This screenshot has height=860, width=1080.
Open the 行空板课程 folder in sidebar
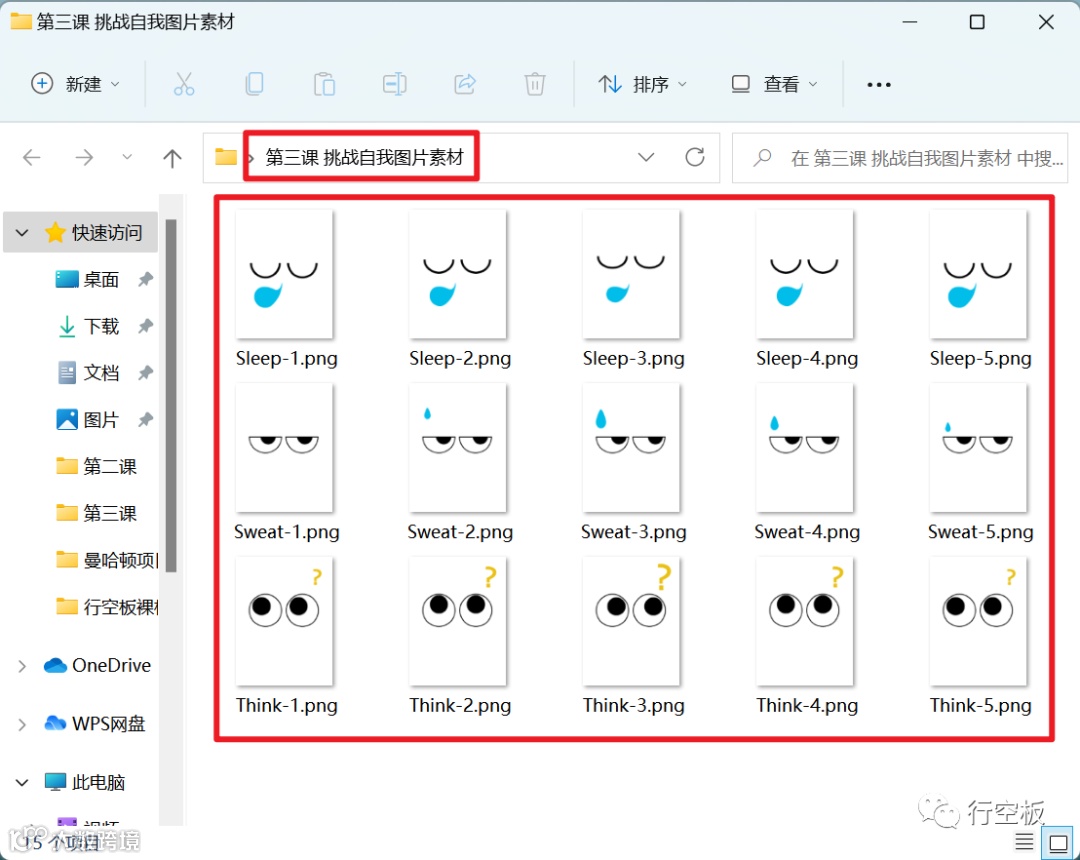pos(107,607)
